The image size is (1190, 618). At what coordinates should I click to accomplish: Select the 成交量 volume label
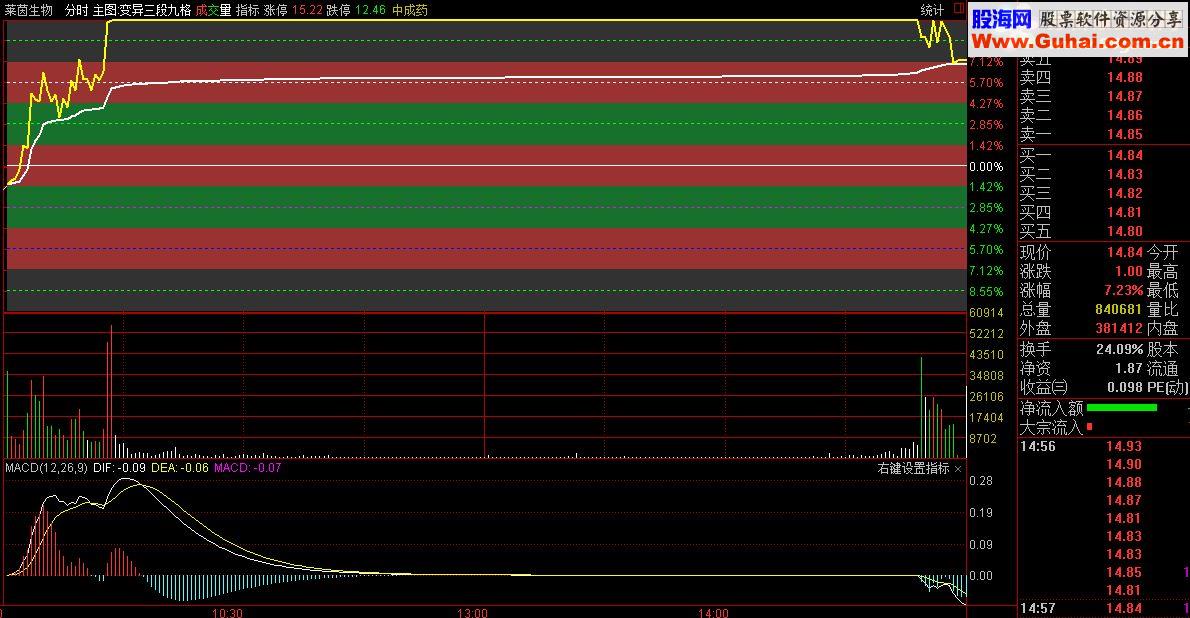[x=213, y=10]
